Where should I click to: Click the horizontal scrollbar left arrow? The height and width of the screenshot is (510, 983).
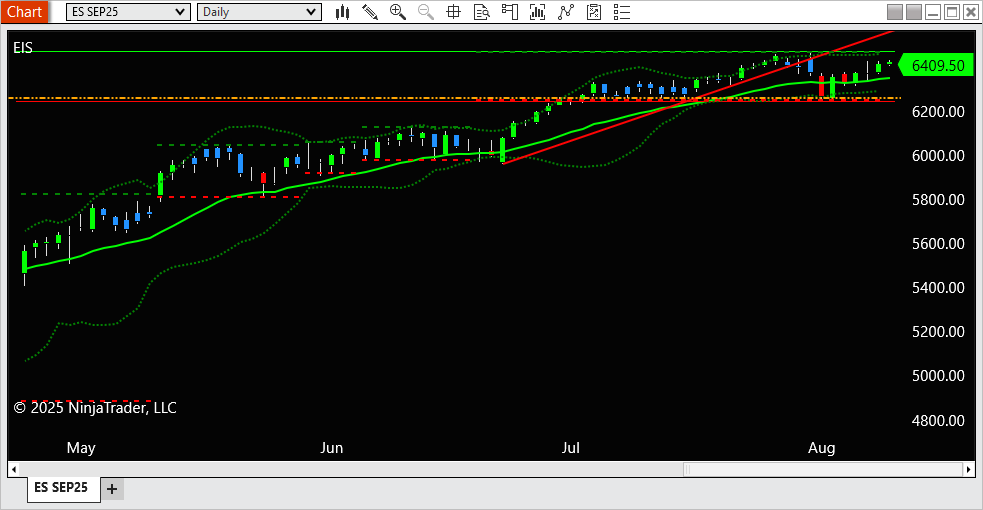click(14, 469)
